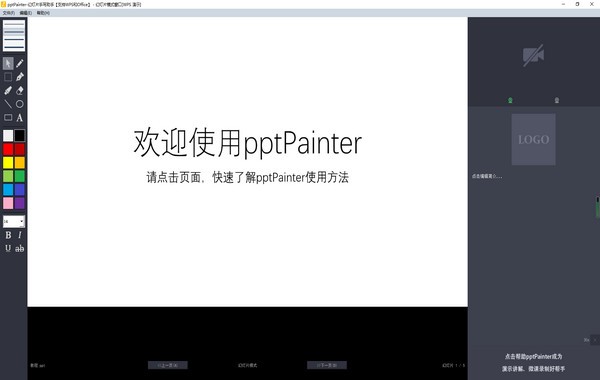Screen dimensions: 600x380
Task: Click the next page button
Action: (327, 365)
